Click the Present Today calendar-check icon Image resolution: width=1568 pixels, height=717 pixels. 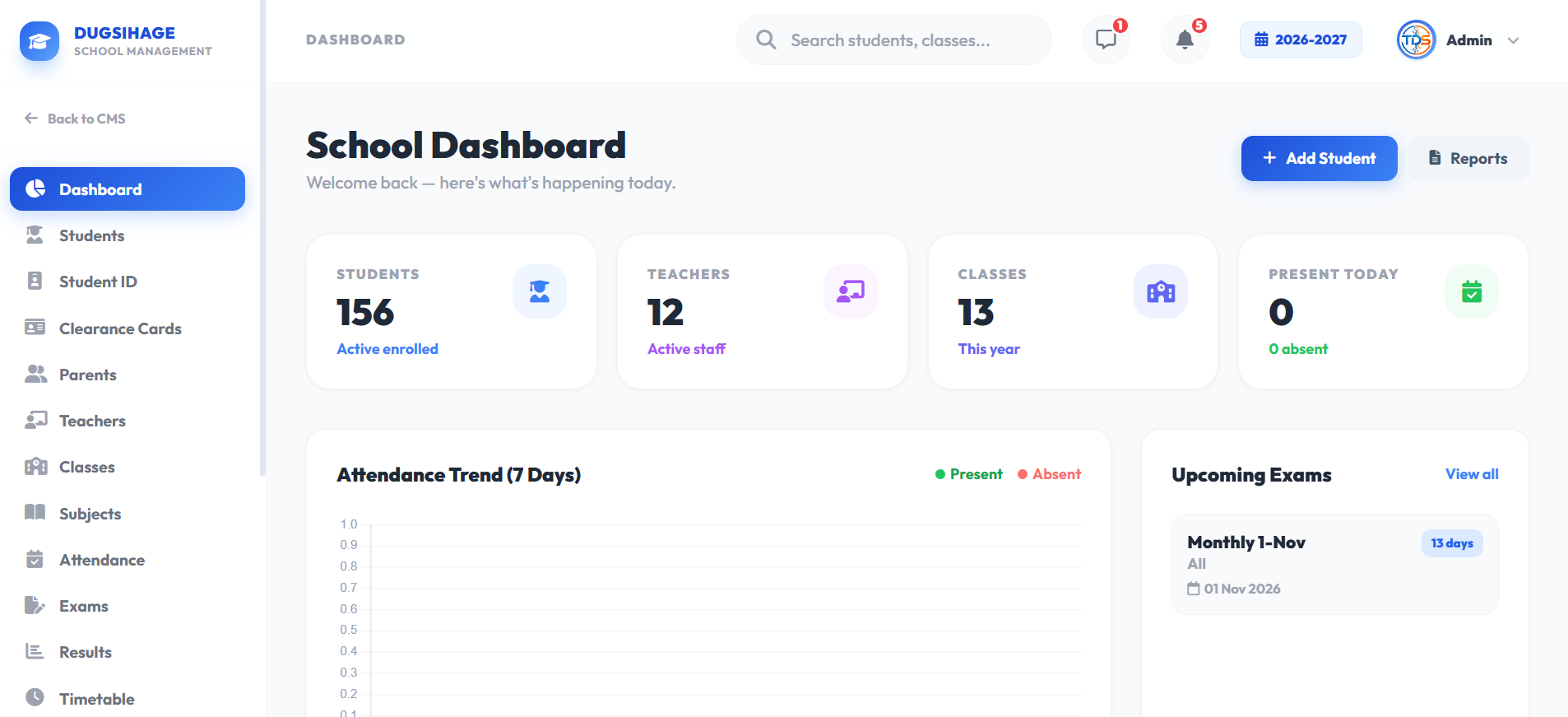1472,291
